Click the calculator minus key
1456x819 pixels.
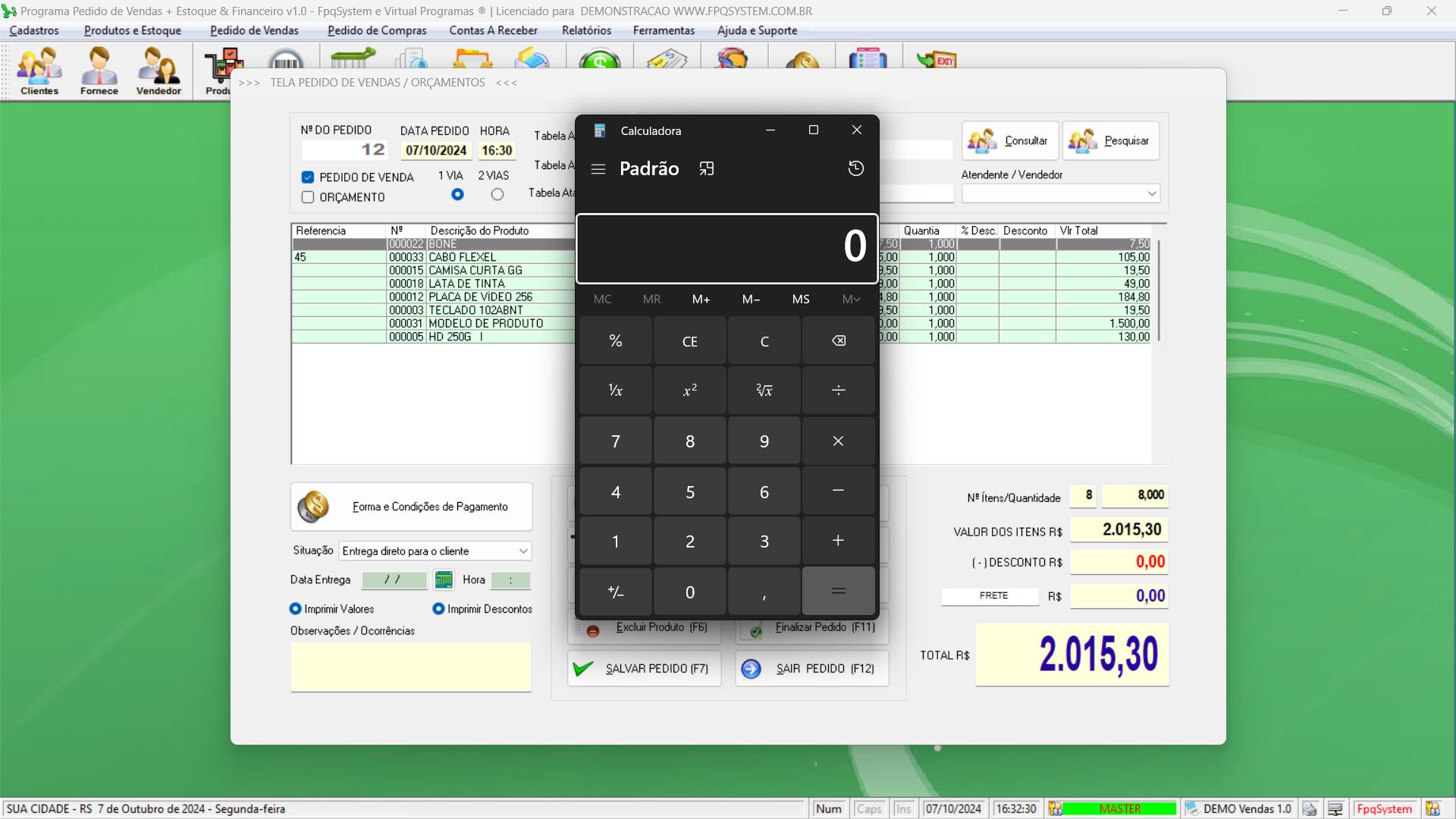pyautogui.click(x=838, y=491)
